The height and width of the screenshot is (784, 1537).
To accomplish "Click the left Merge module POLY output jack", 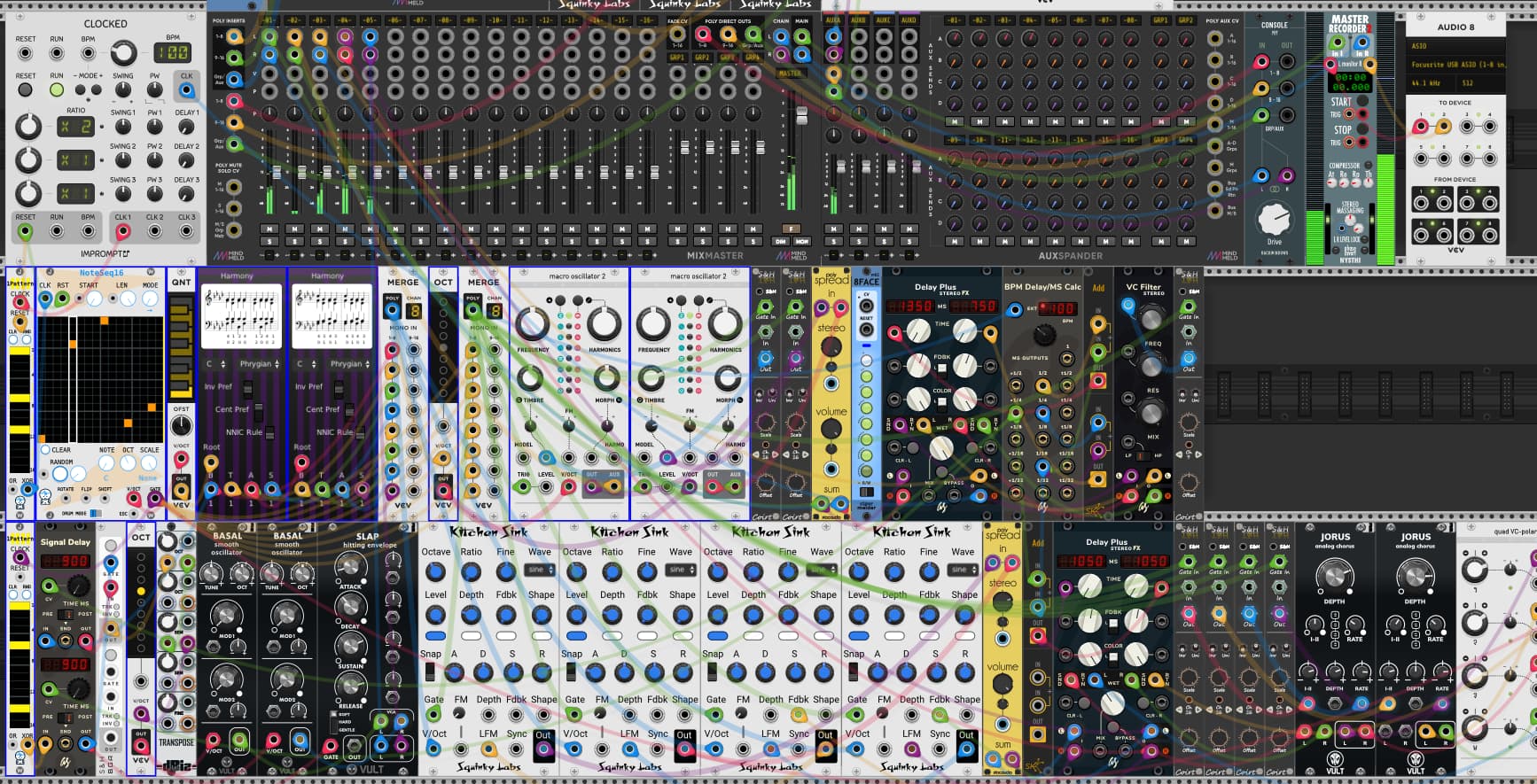I will (392, 311).
